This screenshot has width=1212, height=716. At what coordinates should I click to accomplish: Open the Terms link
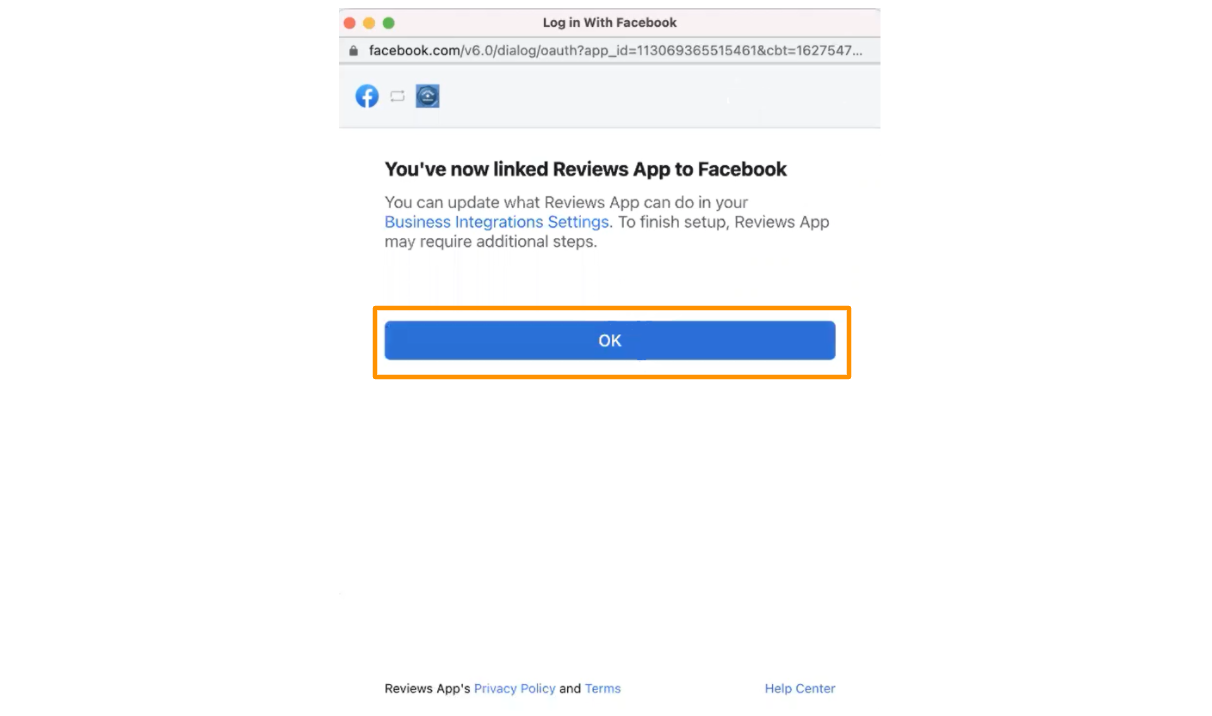(x=603, y=689)
